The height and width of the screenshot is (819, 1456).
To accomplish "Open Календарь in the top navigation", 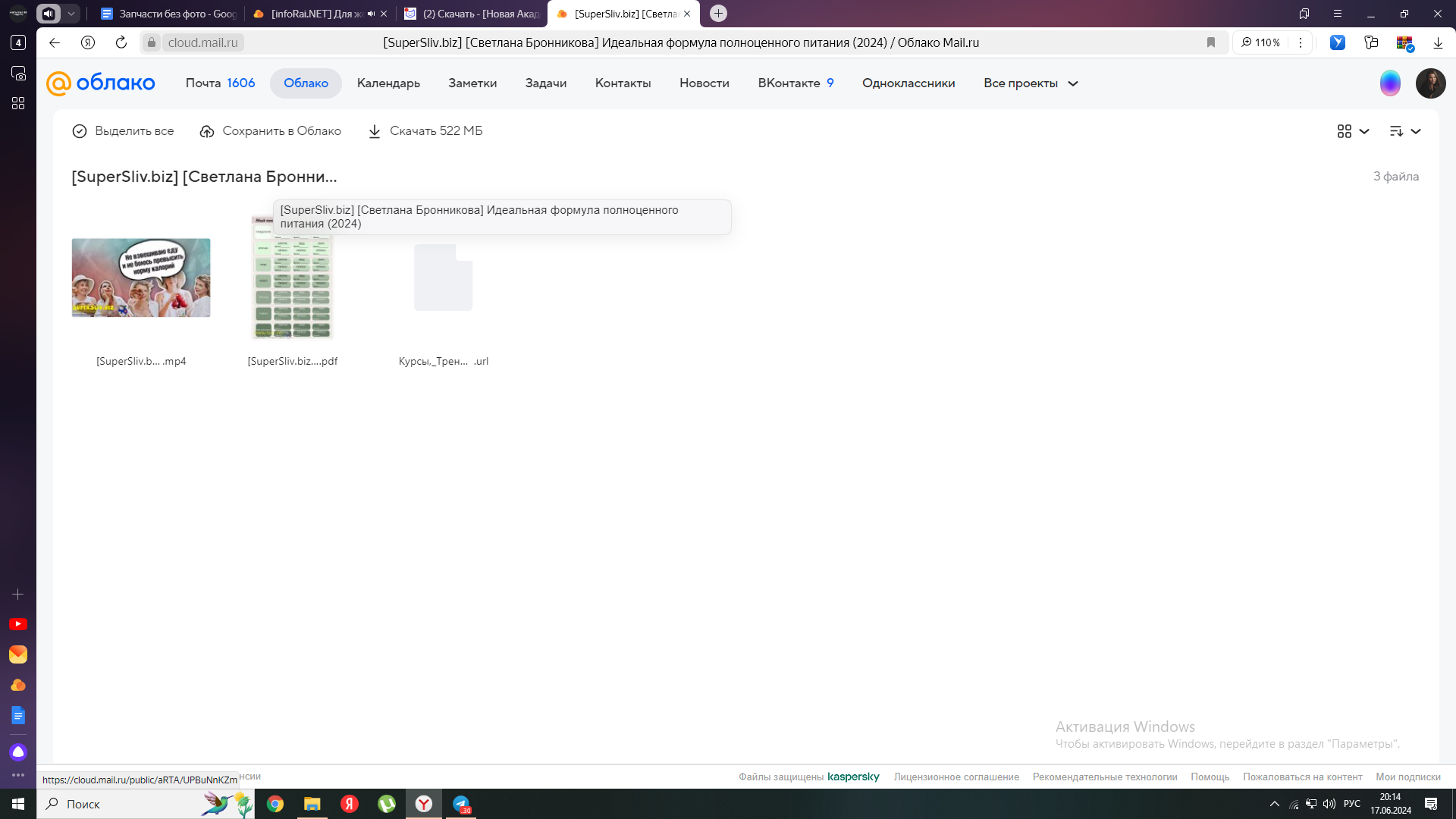I will (x=388, y=83).
